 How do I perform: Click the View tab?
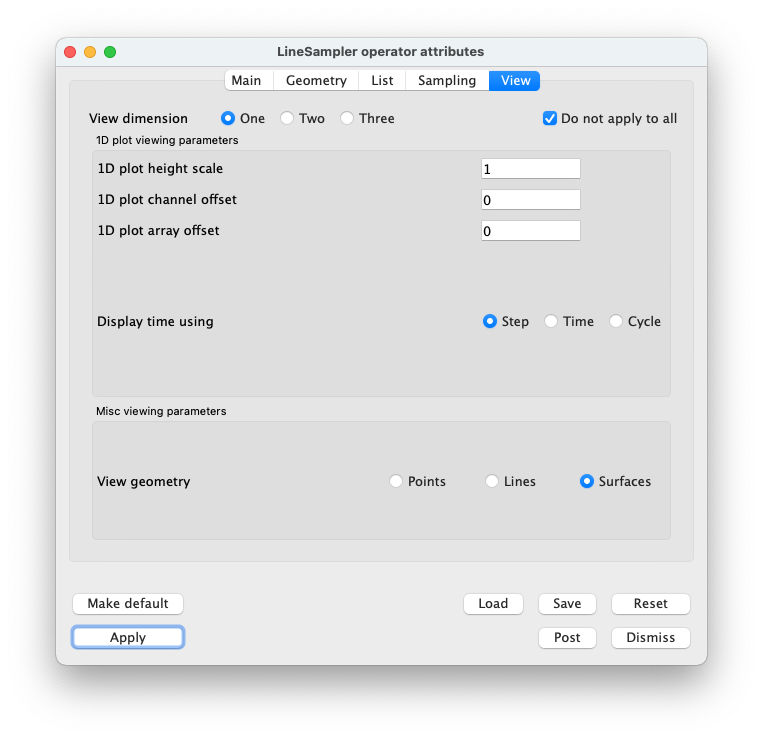point(514,81)
